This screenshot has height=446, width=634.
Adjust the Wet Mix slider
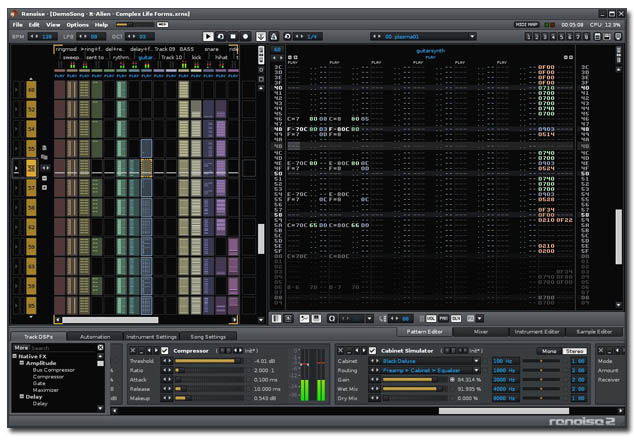[x=414, y=389]
